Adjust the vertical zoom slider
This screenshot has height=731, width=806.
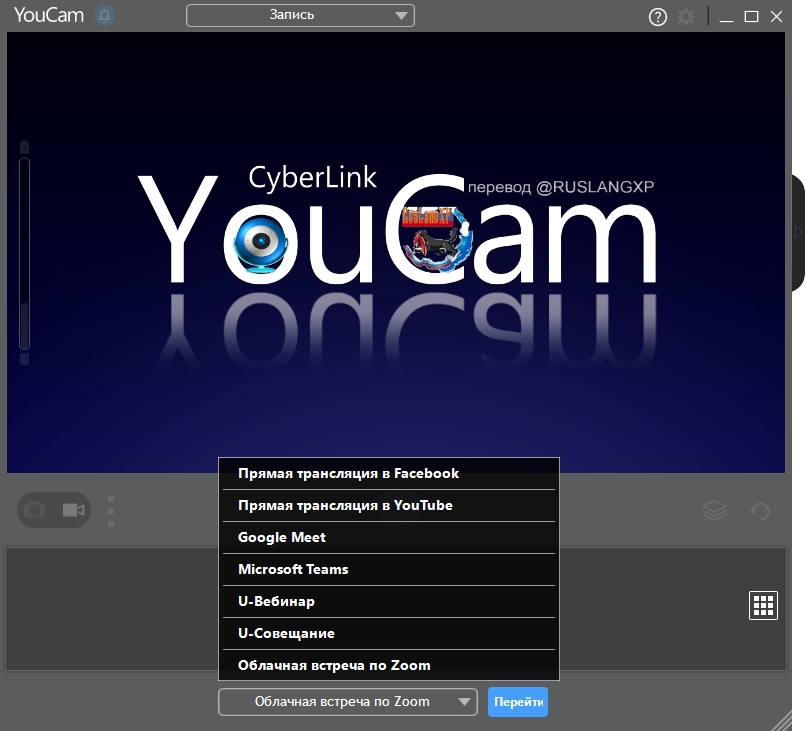pos(24,253)
